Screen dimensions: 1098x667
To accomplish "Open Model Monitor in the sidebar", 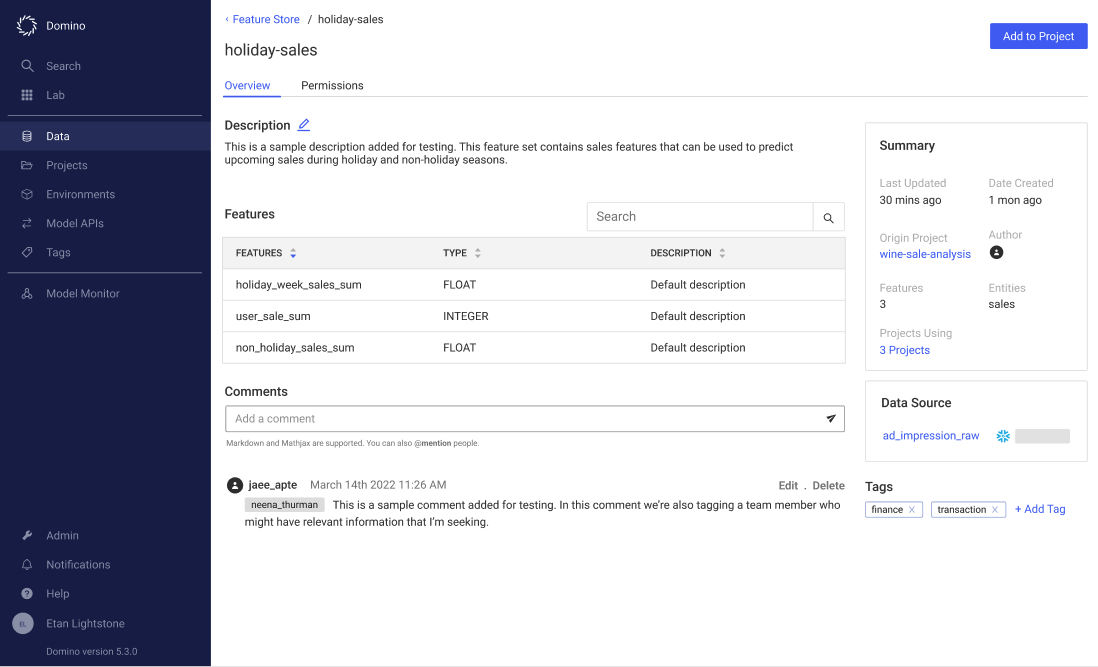I will pyautogui.click(x=82, y=294).
